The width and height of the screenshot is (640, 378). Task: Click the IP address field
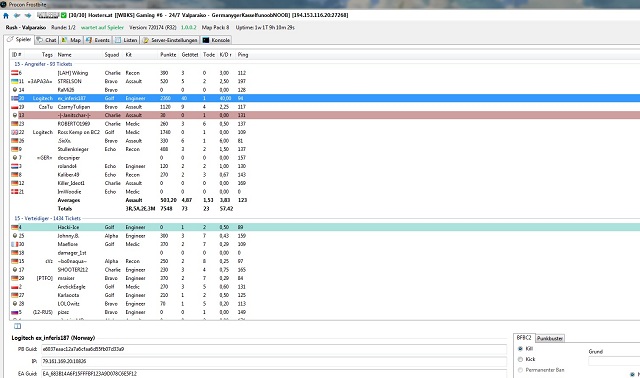pyautogui.click(x=273, y=361)
